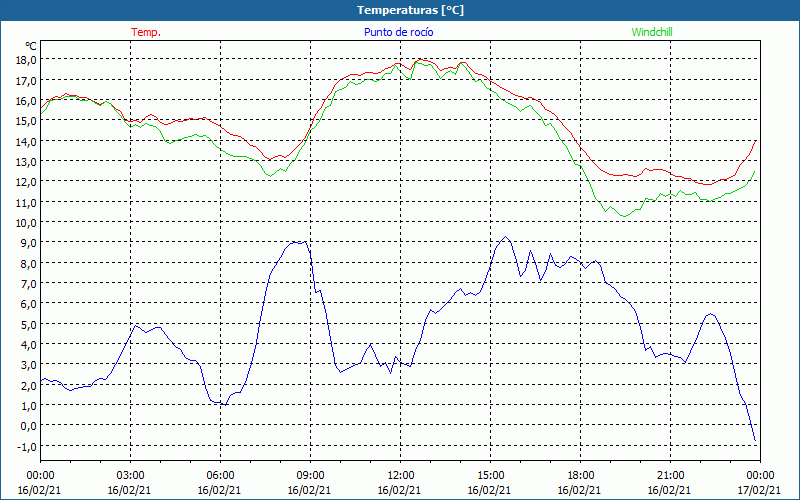This screenshot has width=800, height=500.
Task: Click the '16/02/21' date under 09:00
Action: click(310, 490)
